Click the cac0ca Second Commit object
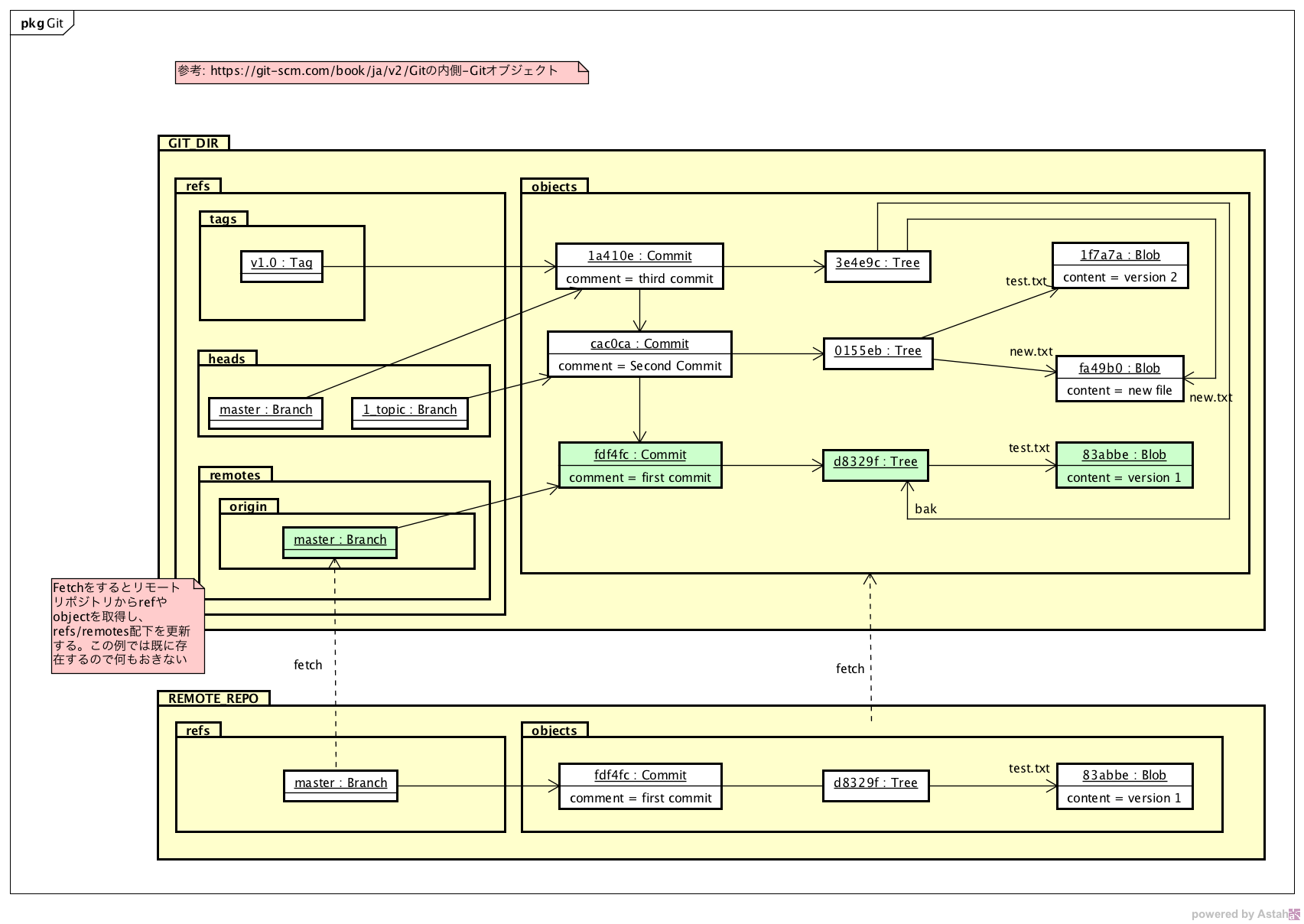1304x924 pixels. point(639,354)
